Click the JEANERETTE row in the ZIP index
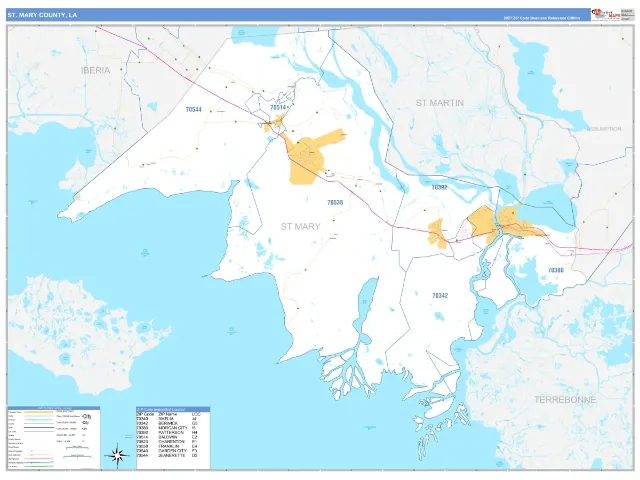The height and width of the screenshot is (480, 640). click(x=168, y=455)
